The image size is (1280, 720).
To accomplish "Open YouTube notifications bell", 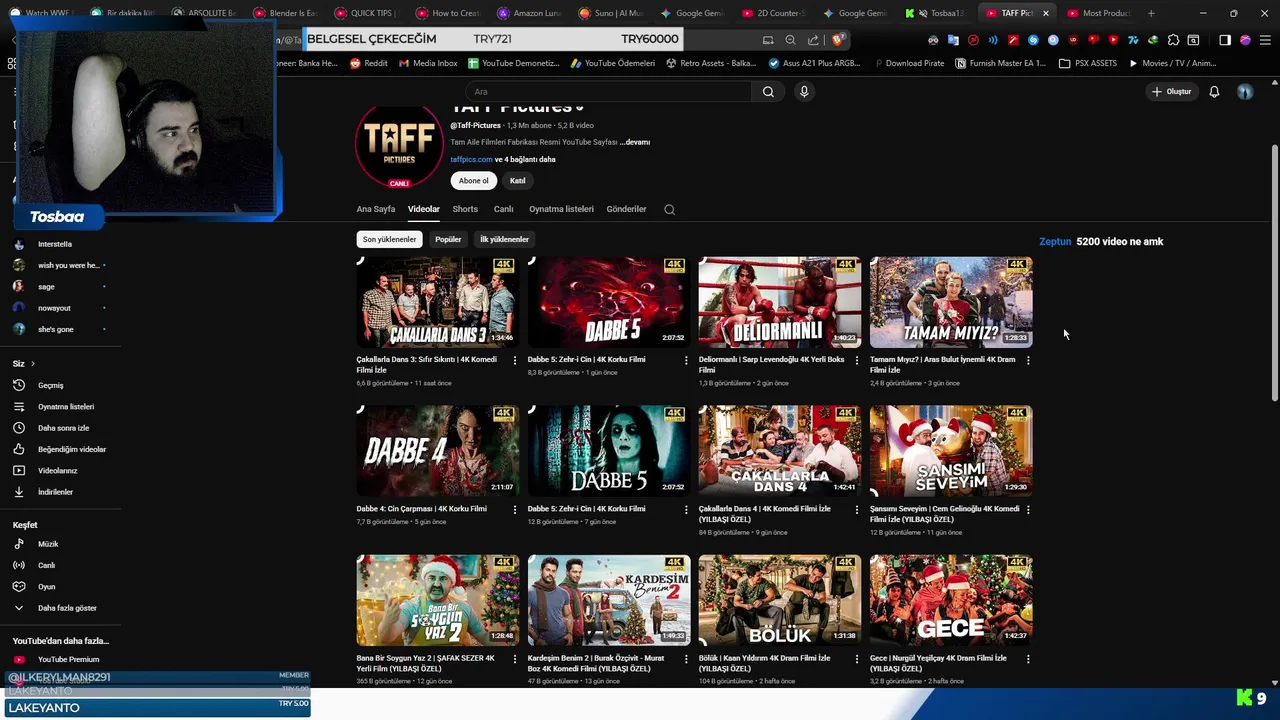I will [x=1214, y=91].
